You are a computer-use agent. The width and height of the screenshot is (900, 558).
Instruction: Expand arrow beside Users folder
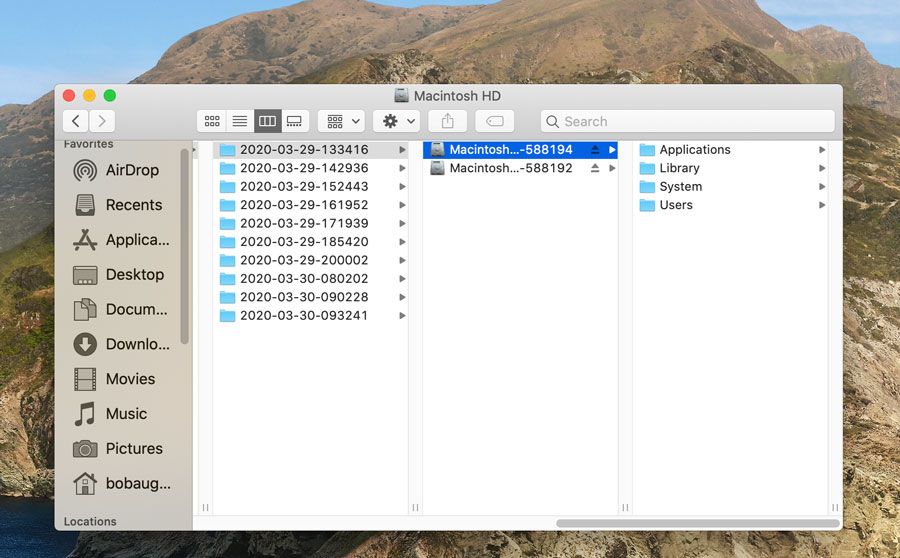click(x=822, y=205)
